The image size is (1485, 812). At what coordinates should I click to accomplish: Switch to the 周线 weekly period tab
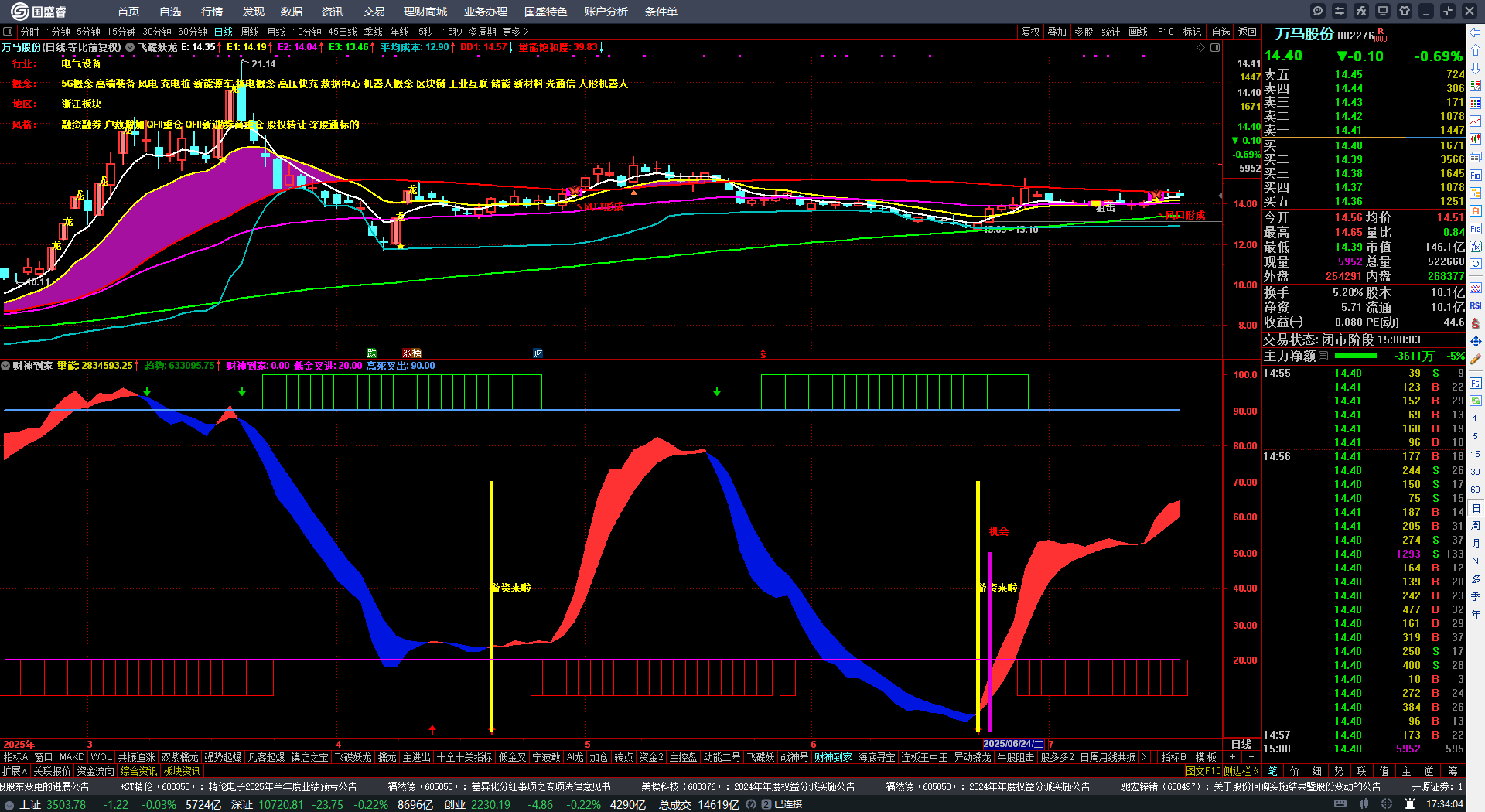tap(250, 32)
